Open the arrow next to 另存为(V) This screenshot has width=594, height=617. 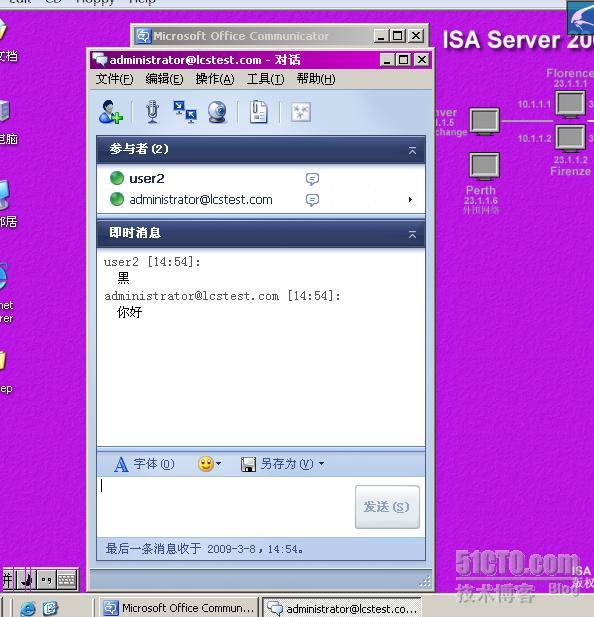321,464
